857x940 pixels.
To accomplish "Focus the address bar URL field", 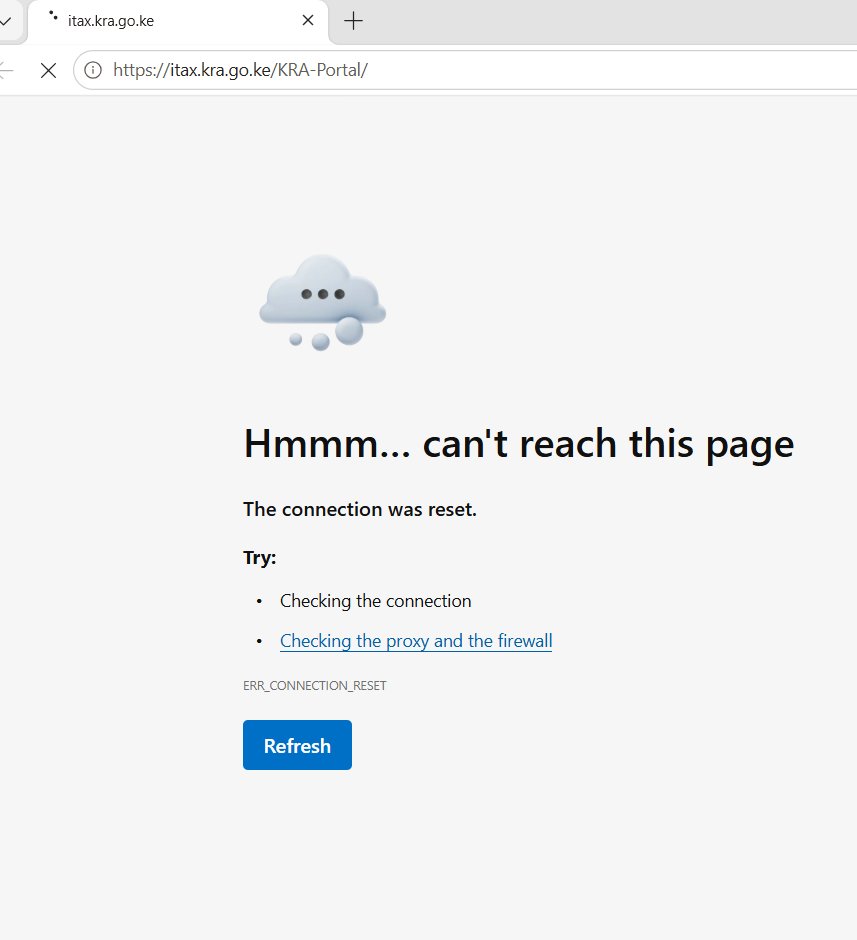I will (x=467, y=70).
